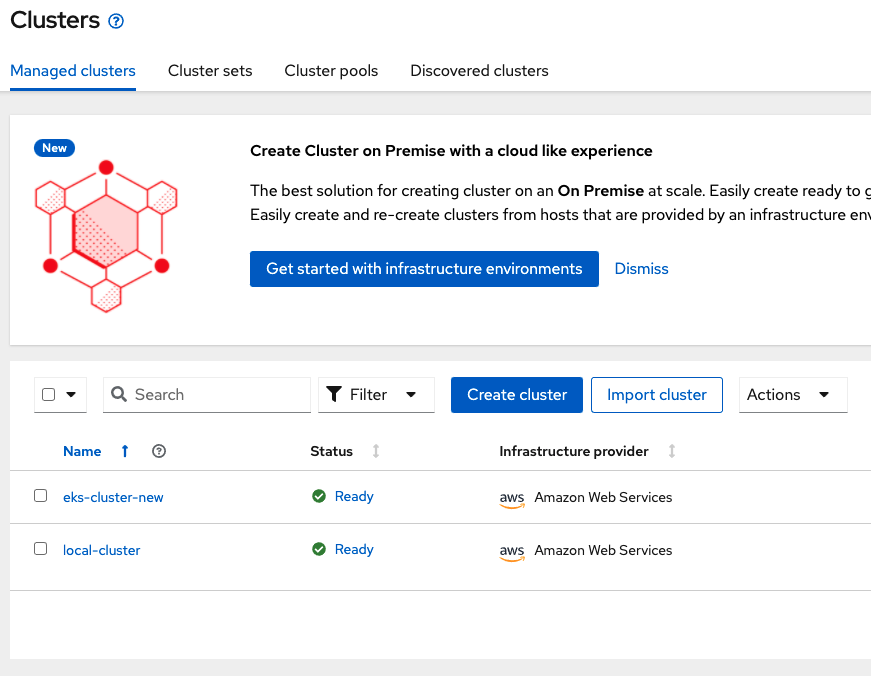This screenshot has height=676, width=871.
Task: Switch to the Cluster sets tab
Action: (x=210, y=70)
